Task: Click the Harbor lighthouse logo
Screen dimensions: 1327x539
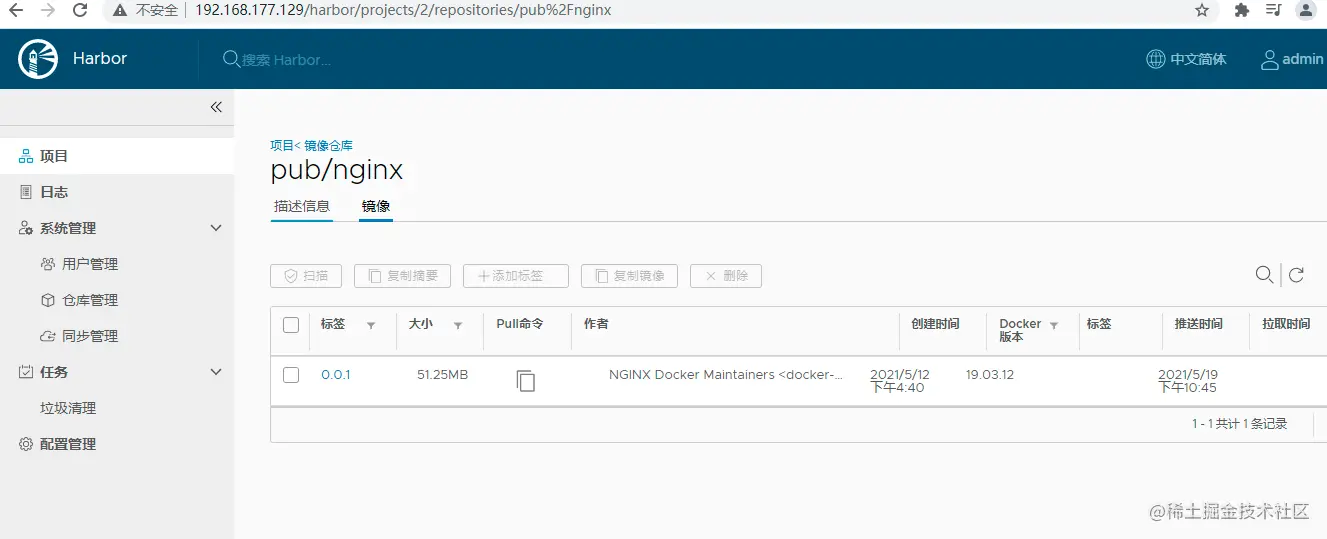Action: coord(38,59)
